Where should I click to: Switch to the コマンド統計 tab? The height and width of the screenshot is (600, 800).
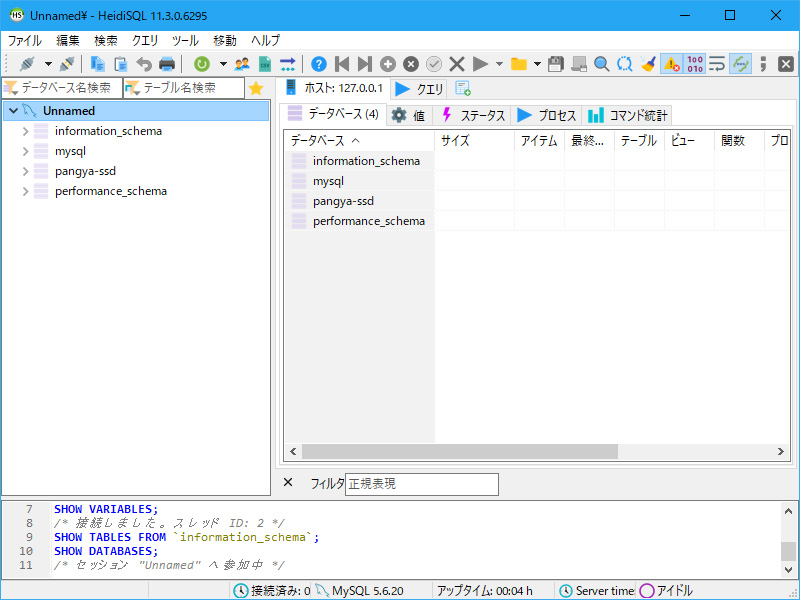[x=627, y=115]
